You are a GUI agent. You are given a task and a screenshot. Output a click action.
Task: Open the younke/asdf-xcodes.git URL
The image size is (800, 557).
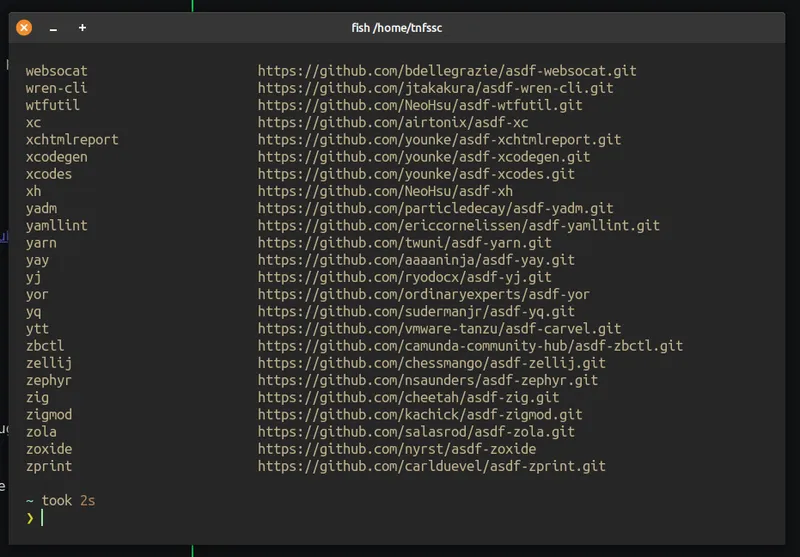[x=416, y=174]
